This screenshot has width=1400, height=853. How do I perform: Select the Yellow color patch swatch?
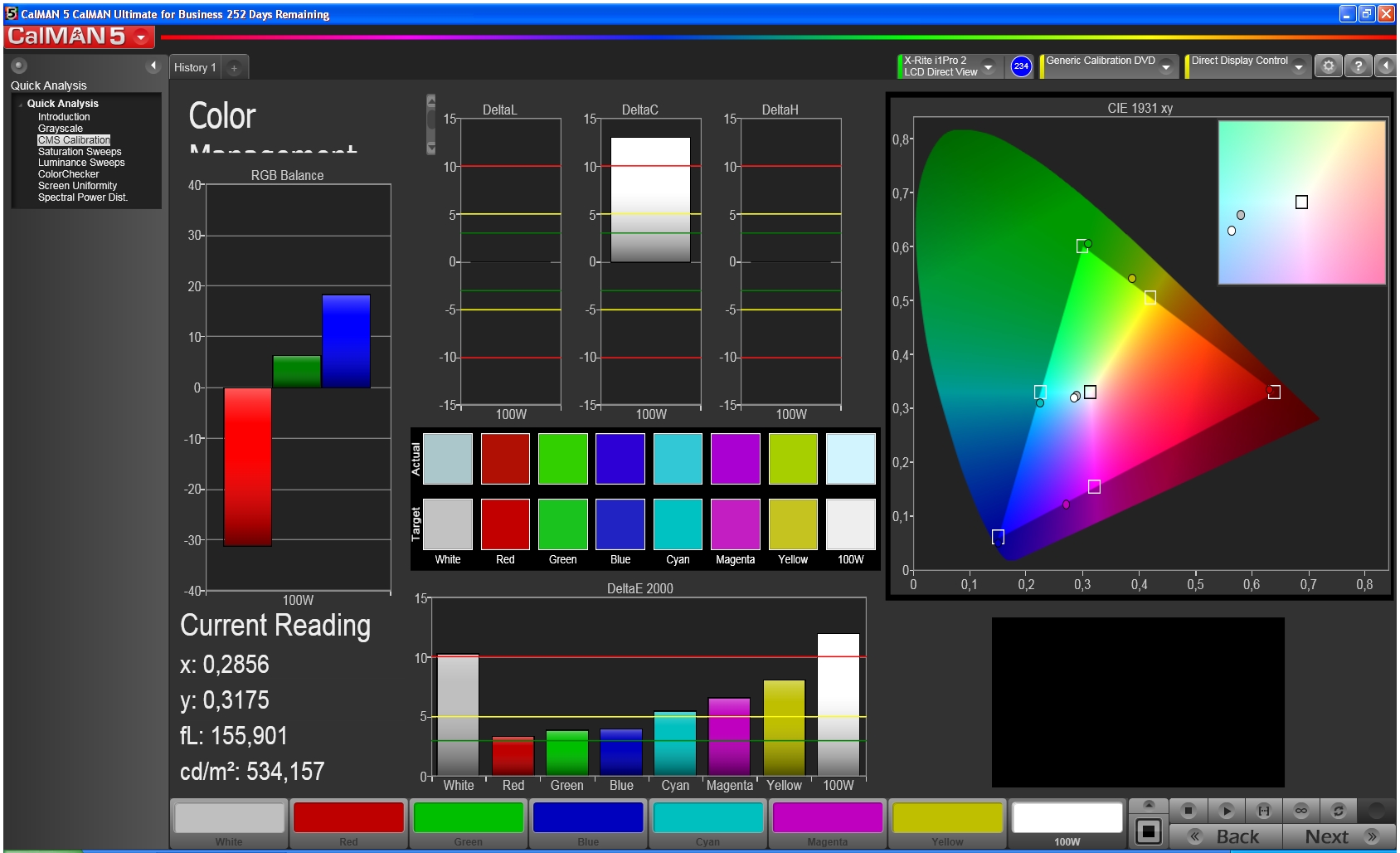[x=947, y=817]
